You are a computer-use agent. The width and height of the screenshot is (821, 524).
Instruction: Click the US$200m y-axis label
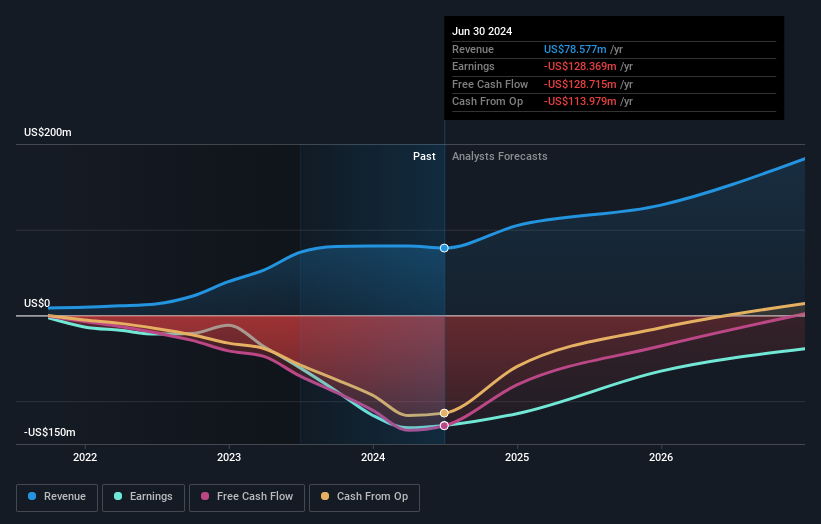[48, 132]
